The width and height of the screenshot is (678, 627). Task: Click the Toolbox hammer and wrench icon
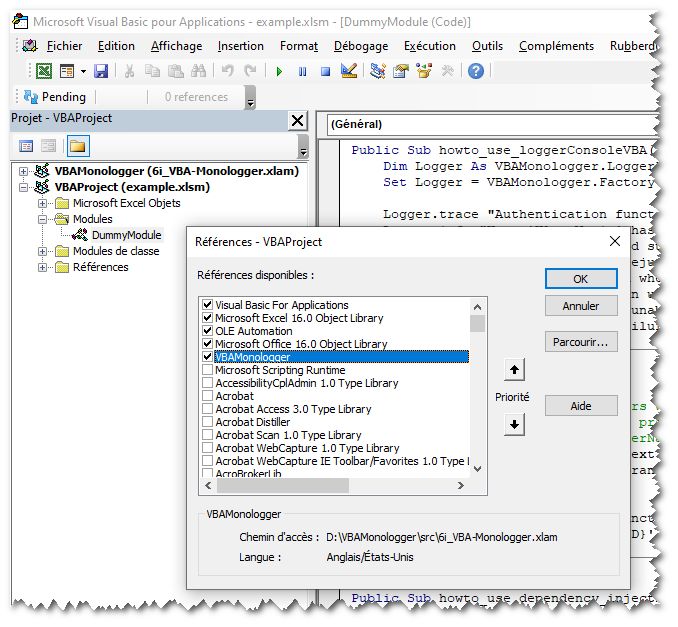coord(447,71)
